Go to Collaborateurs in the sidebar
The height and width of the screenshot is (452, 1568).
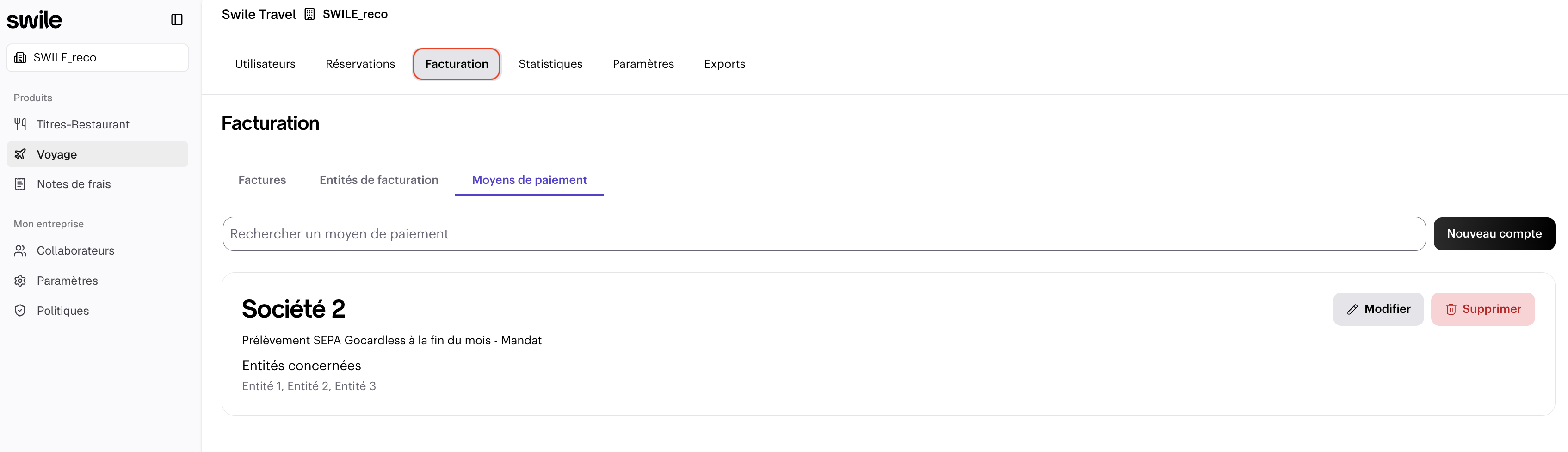coord(98,250)
